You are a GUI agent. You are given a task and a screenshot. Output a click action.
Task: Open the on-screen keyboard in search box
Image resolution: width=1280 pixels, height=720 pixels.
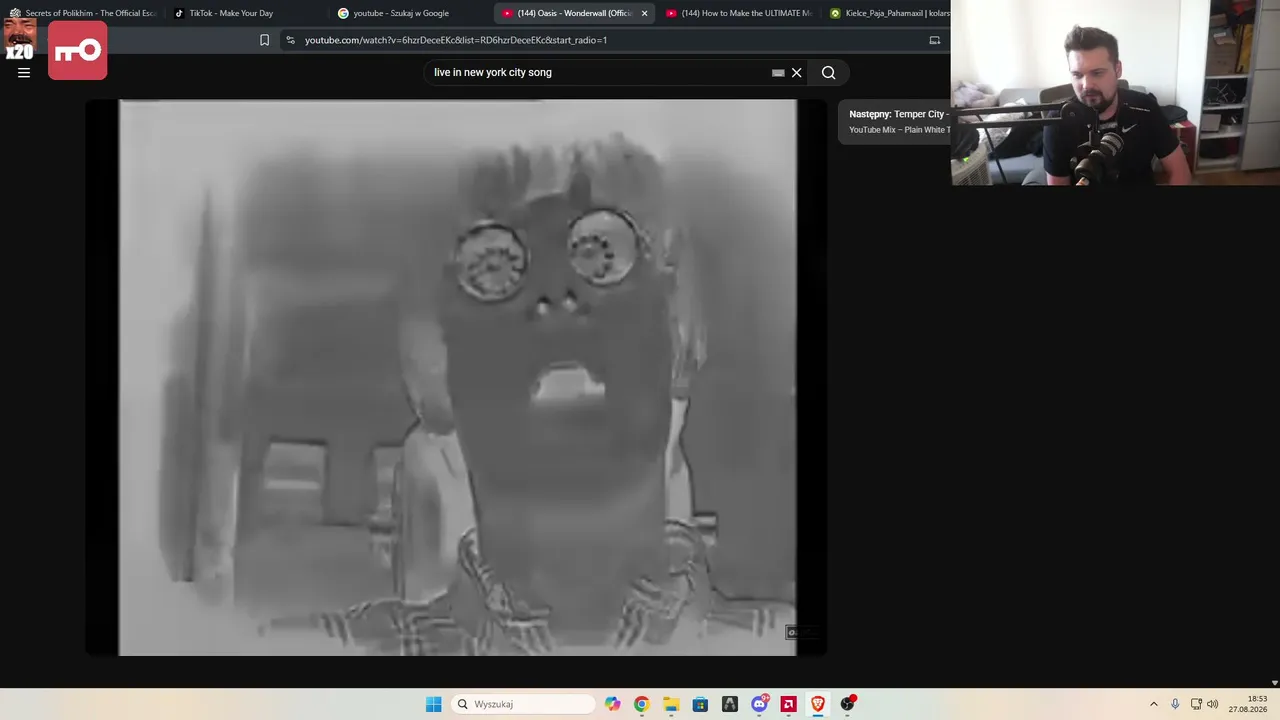(778, 72)
